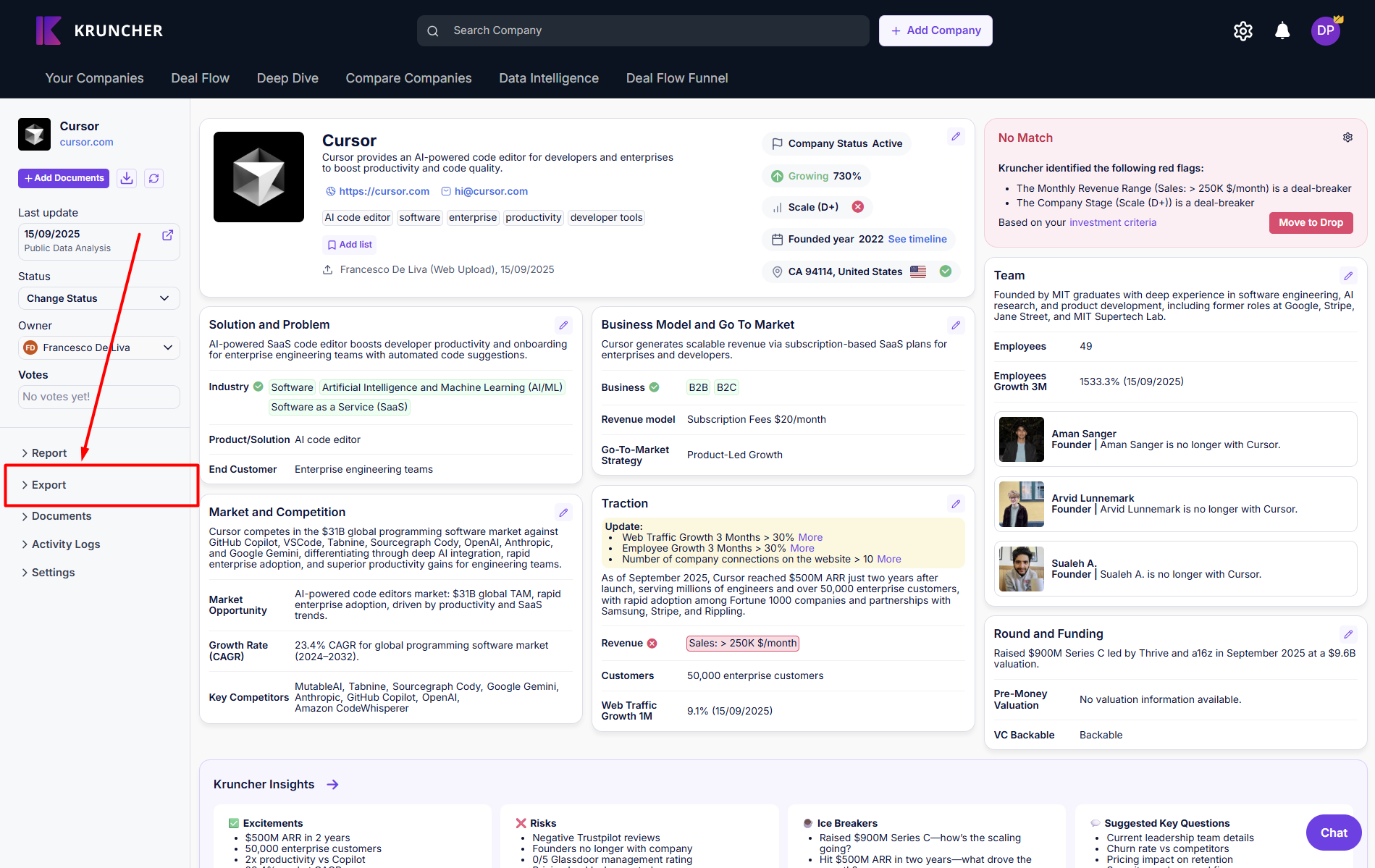Select Arvid Lunnemark founder photo
The height and width of the screenshot is (868, 1375).
coord(1021,505)
